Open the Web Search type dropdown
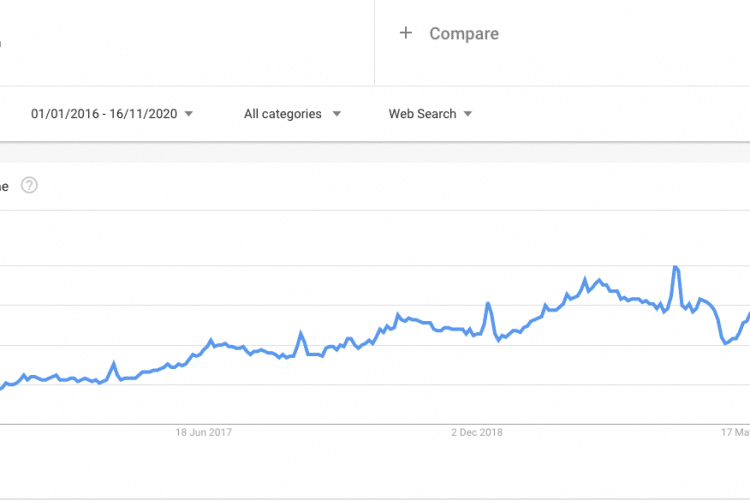 point(422,114)
